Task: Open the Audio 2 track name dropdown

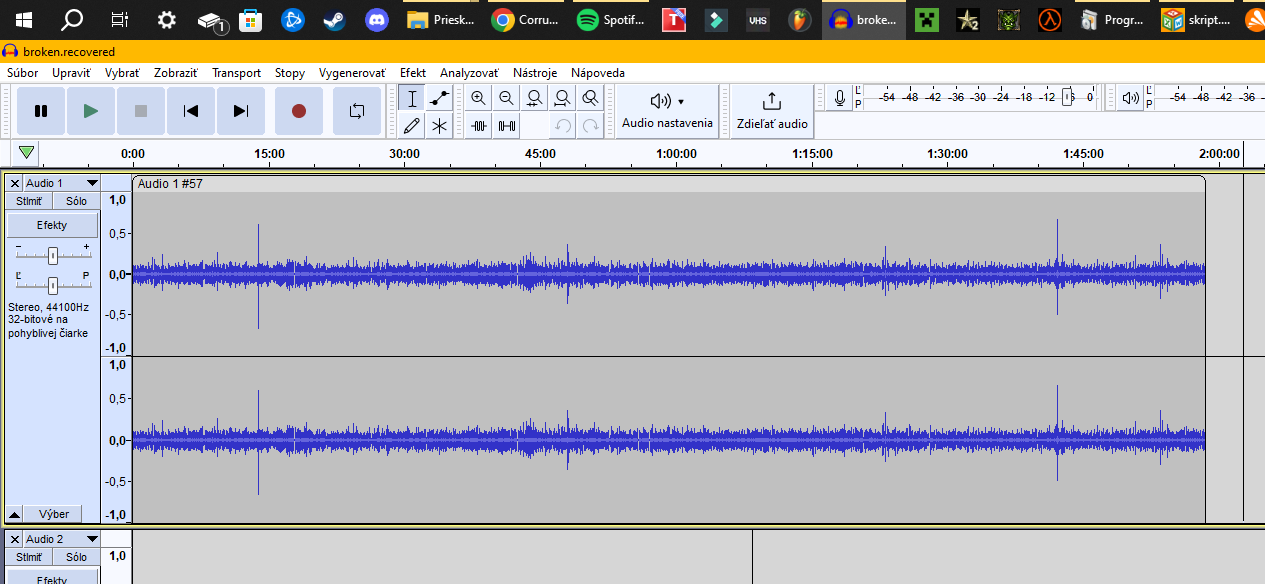Action: pyautogui.click(x=62, y=539)
